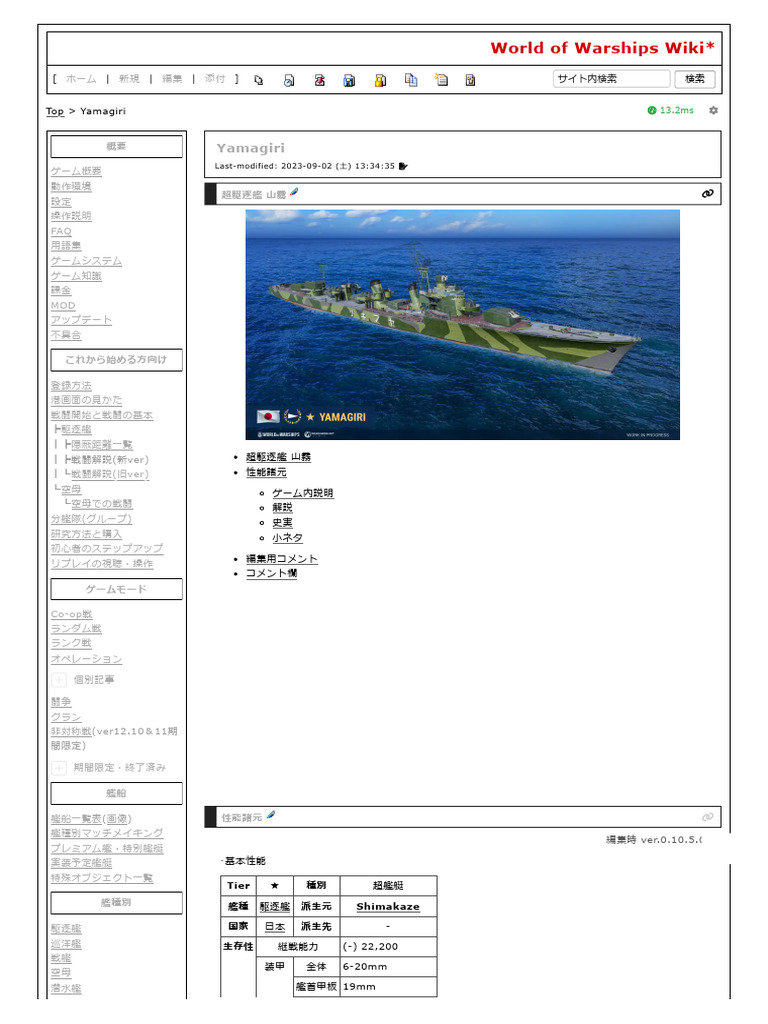Open アップデート sidebar link
The height and width of the screenshot is (1024, 768).
[82, 320]
